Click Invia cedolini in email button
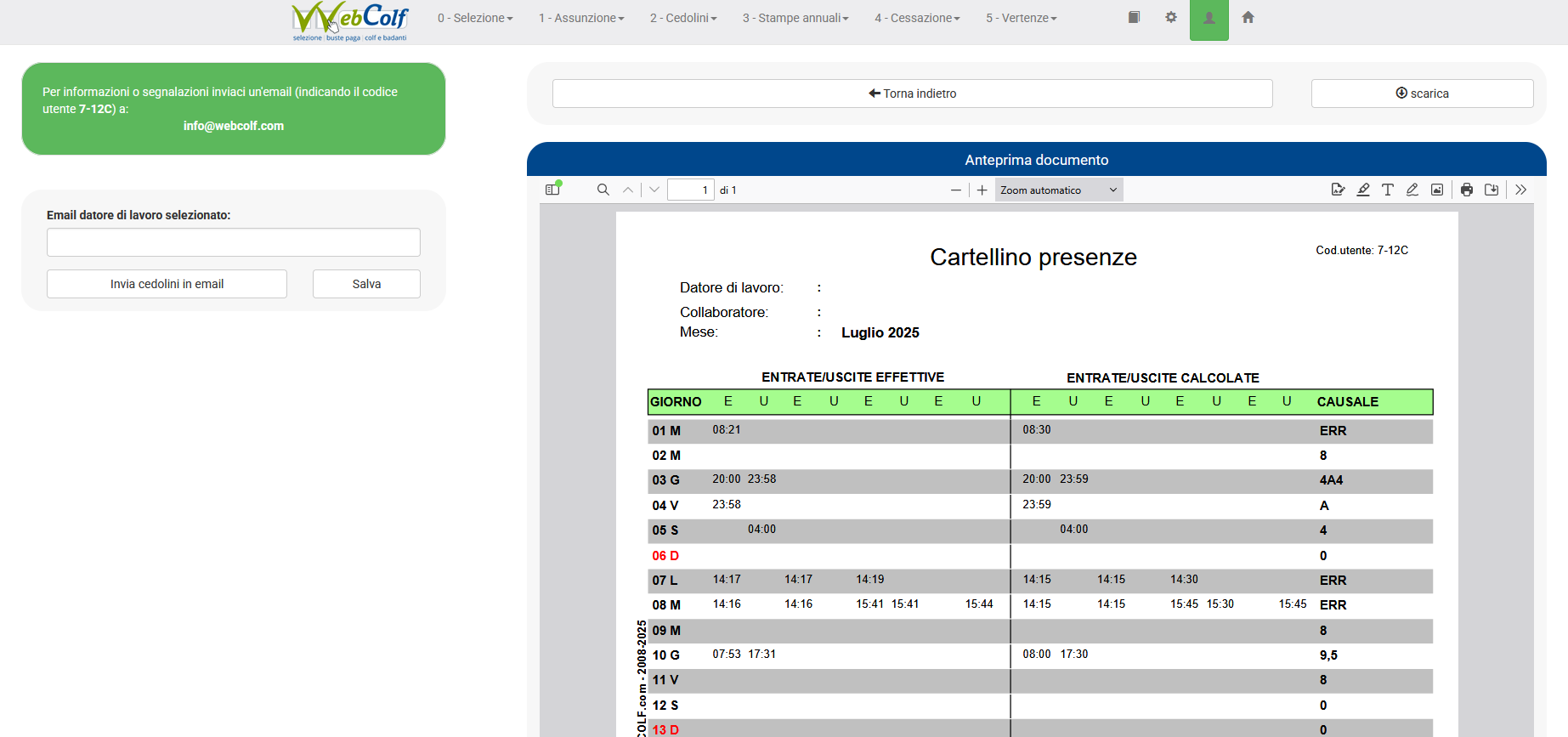Image resolution: width=1568 pixels, height=737 pixels. point(167,284)
